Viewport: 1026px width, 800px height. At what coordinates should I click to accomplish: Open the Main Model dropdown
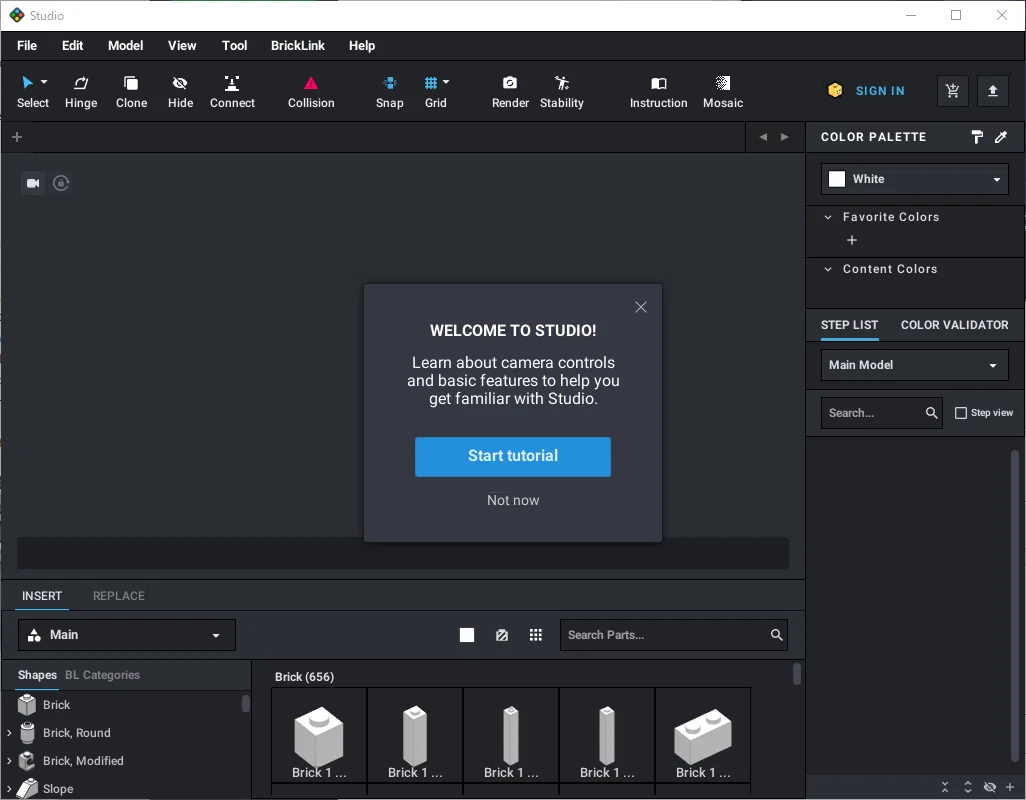pyautogui.click(x=915, y=365)
